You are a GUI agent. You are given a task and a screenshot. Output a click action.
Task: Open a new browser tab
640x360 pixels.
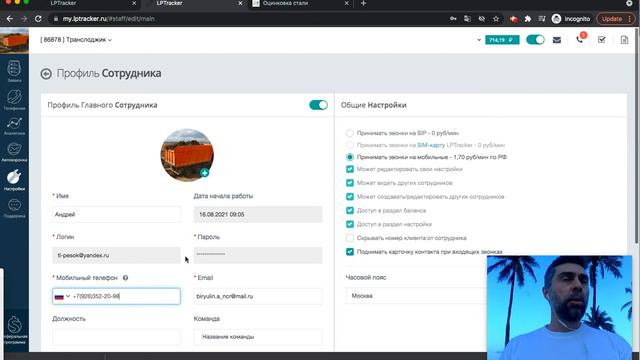click(x=363, y=4)
